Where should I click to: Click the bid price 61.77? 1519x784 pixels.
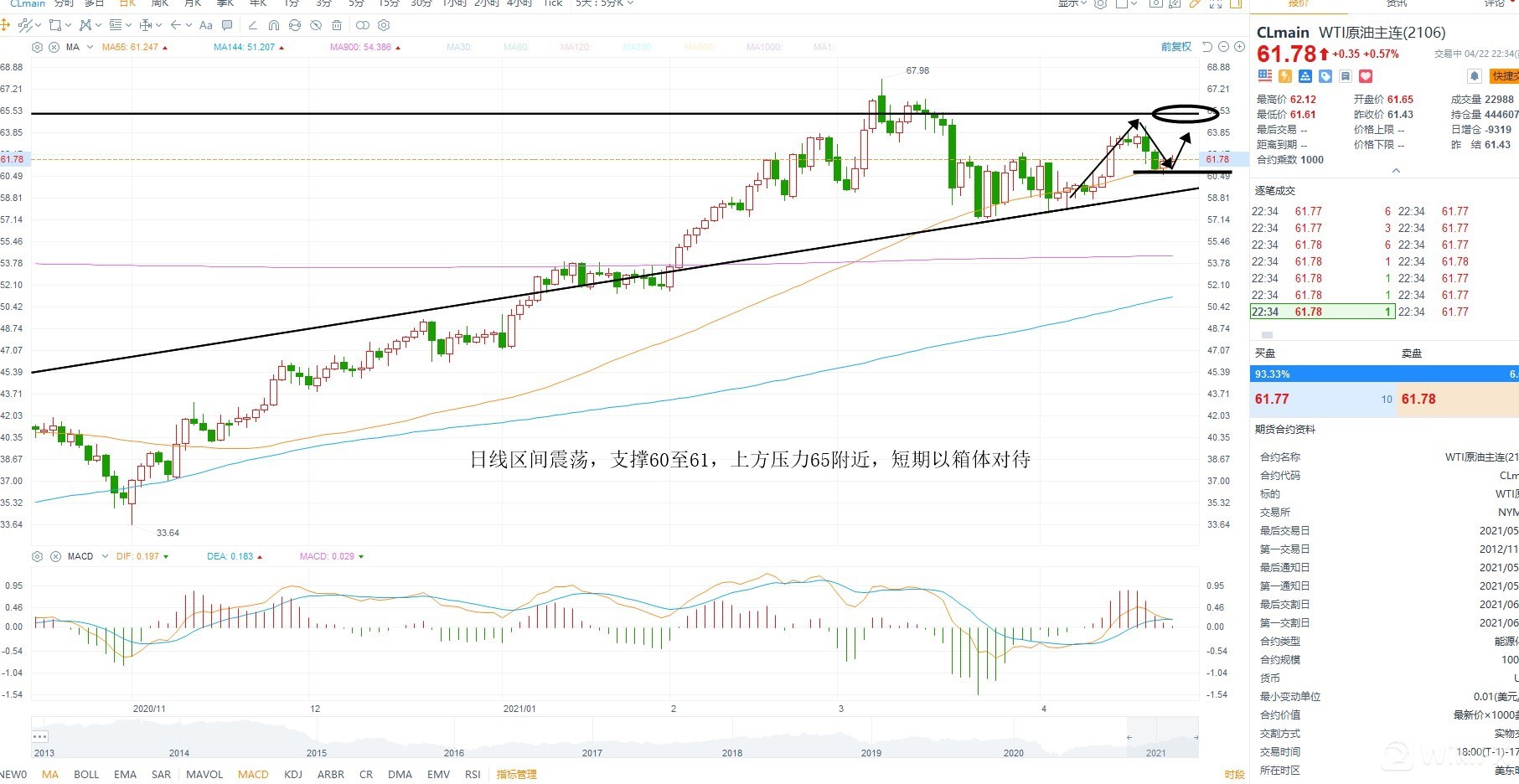point(1272,400)
